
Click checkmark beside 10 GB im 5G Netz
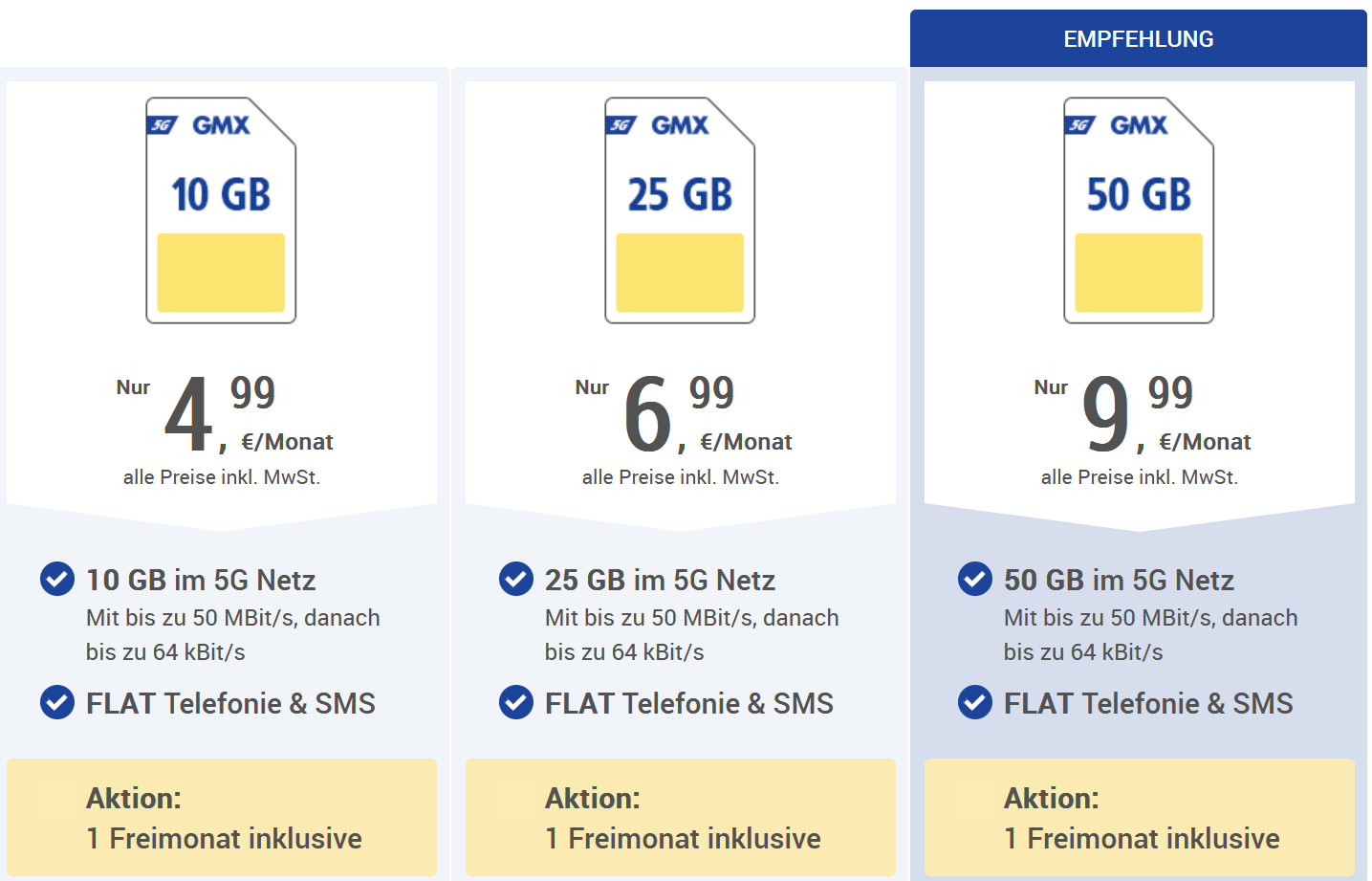click(x=57, y=579)
